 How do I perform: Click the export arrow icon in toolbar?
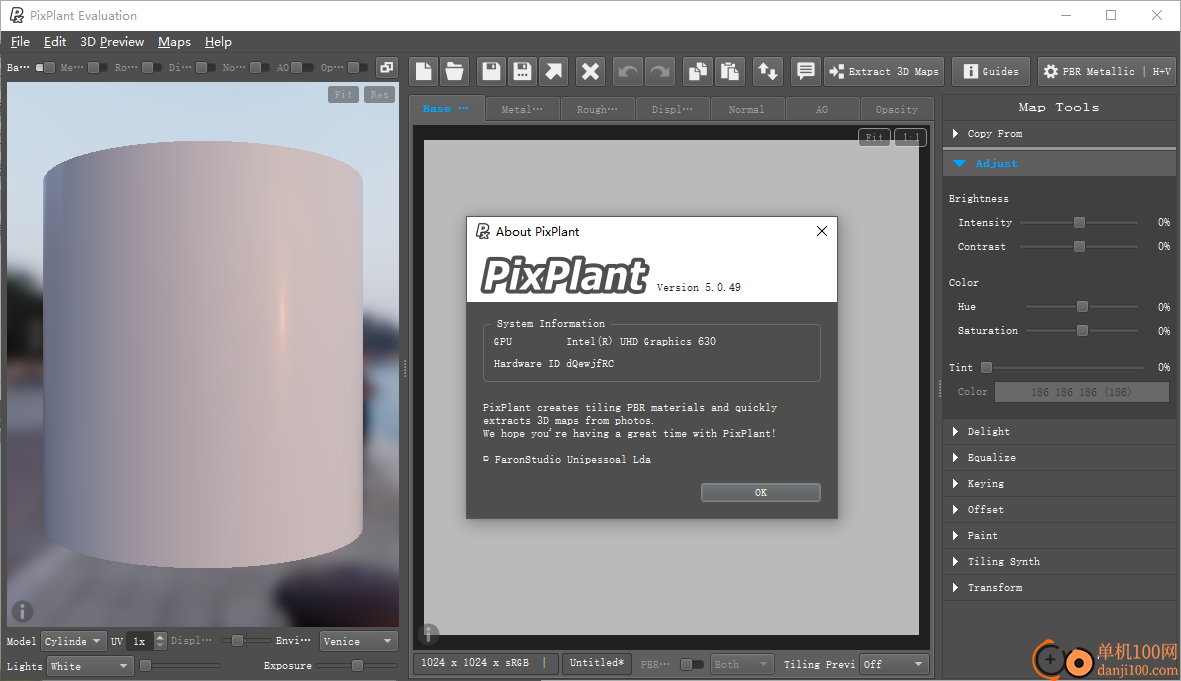click(554, 72)
